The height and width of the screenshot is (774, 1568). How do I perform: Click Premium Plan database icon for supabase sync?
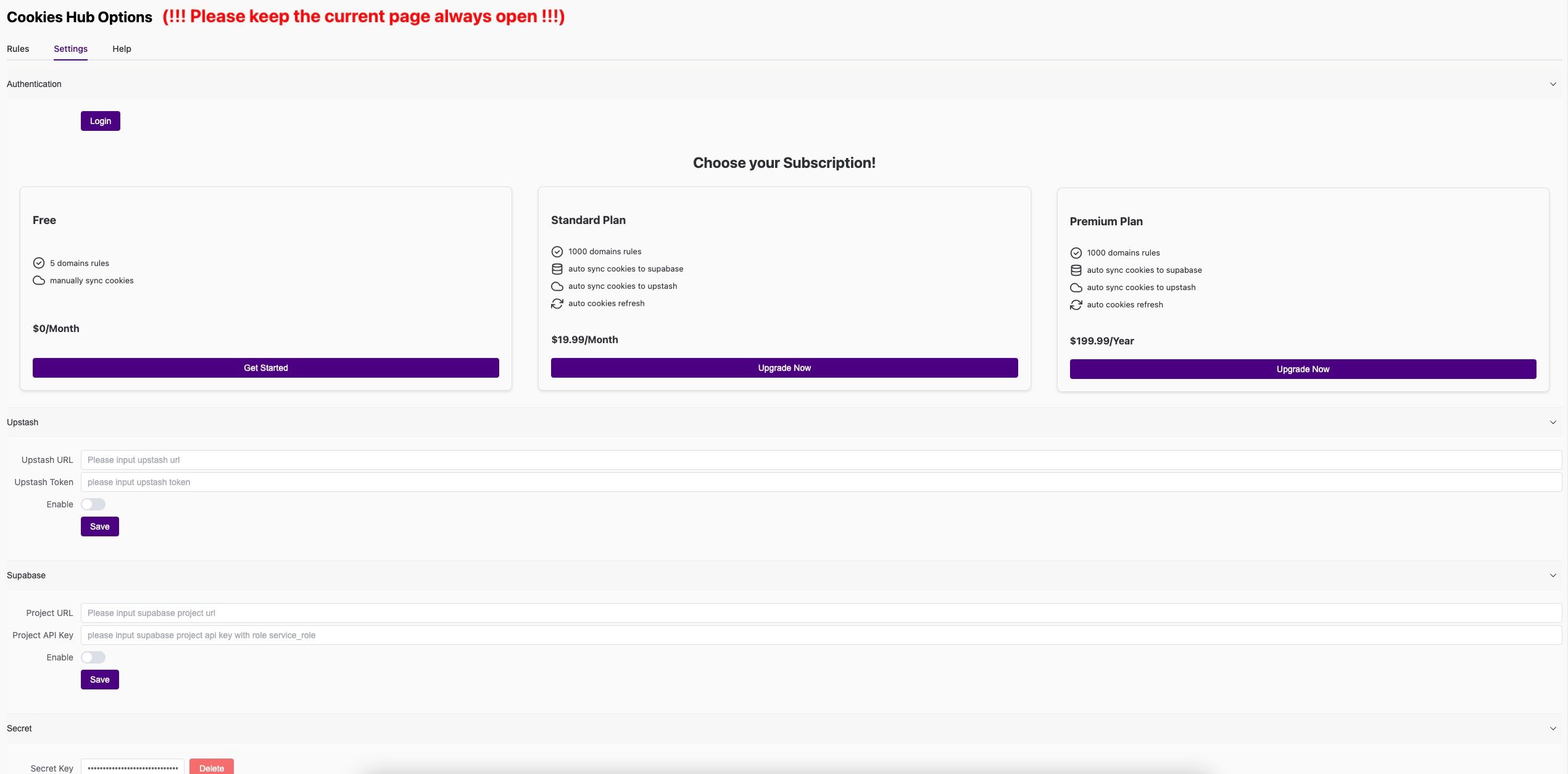coord(1076,270)
